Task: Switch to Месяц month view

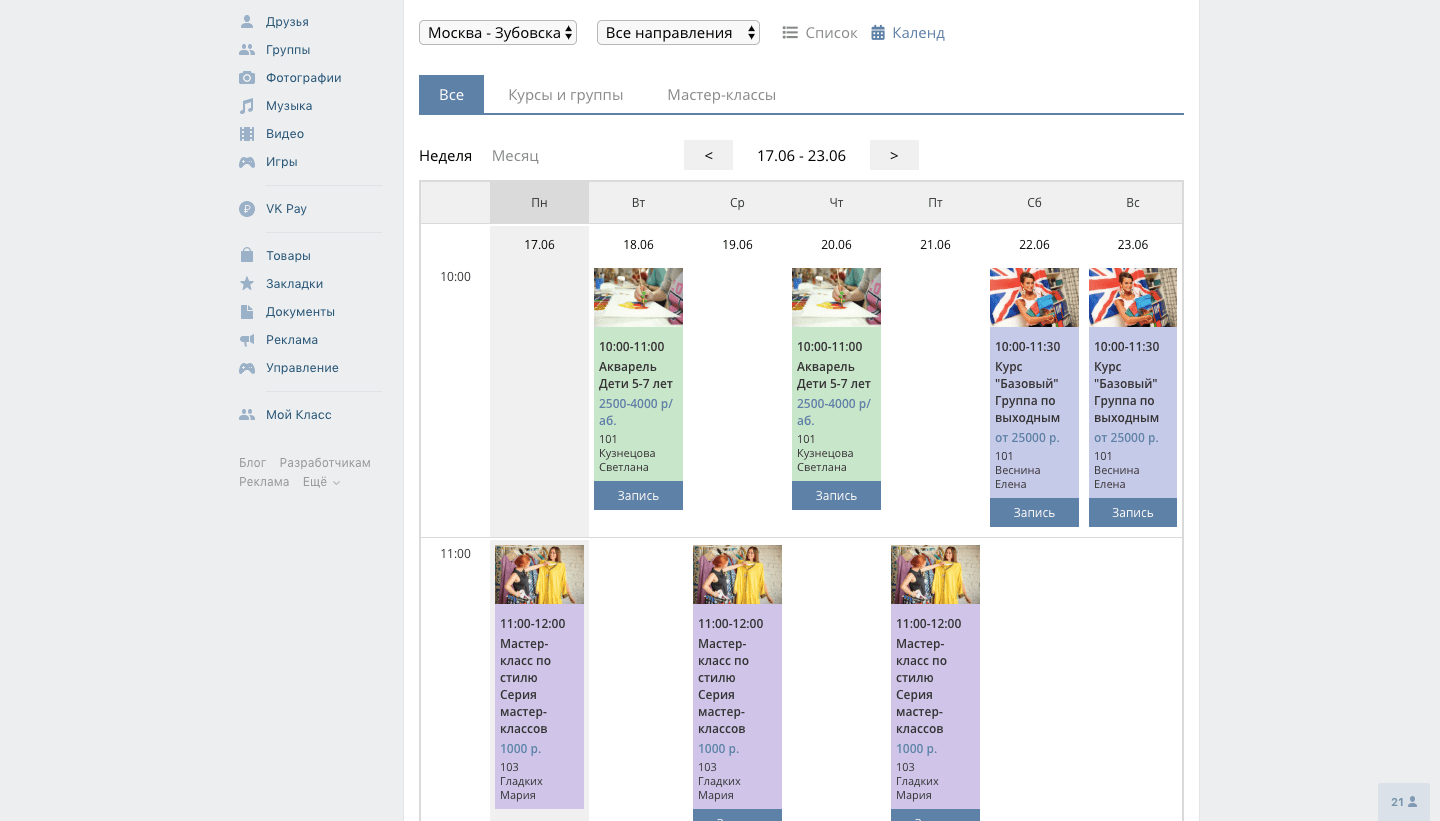Action: 515,156
